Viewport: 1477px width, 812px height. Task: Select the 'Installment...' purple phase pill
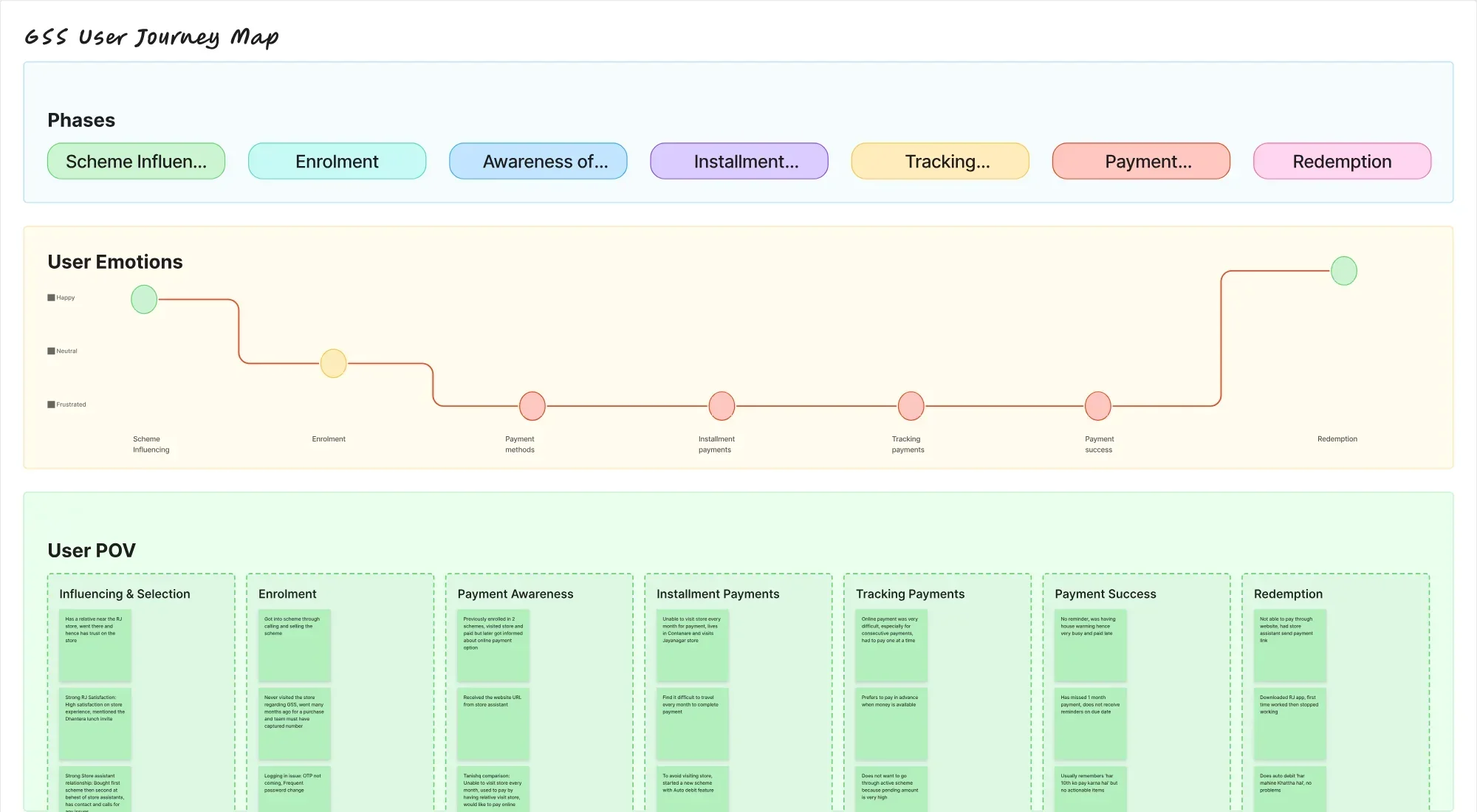coord(738,161)
